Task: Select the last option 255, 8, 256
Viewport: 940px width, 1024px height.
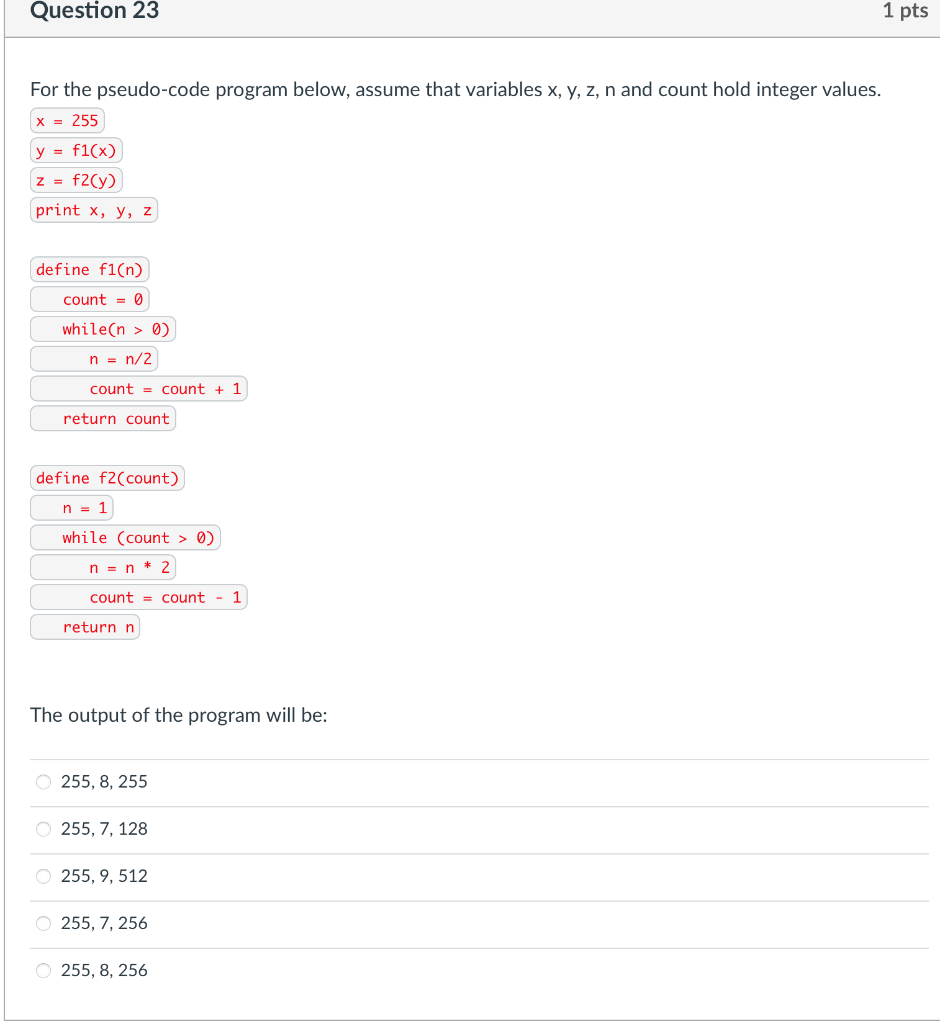Action: point(44,970)
